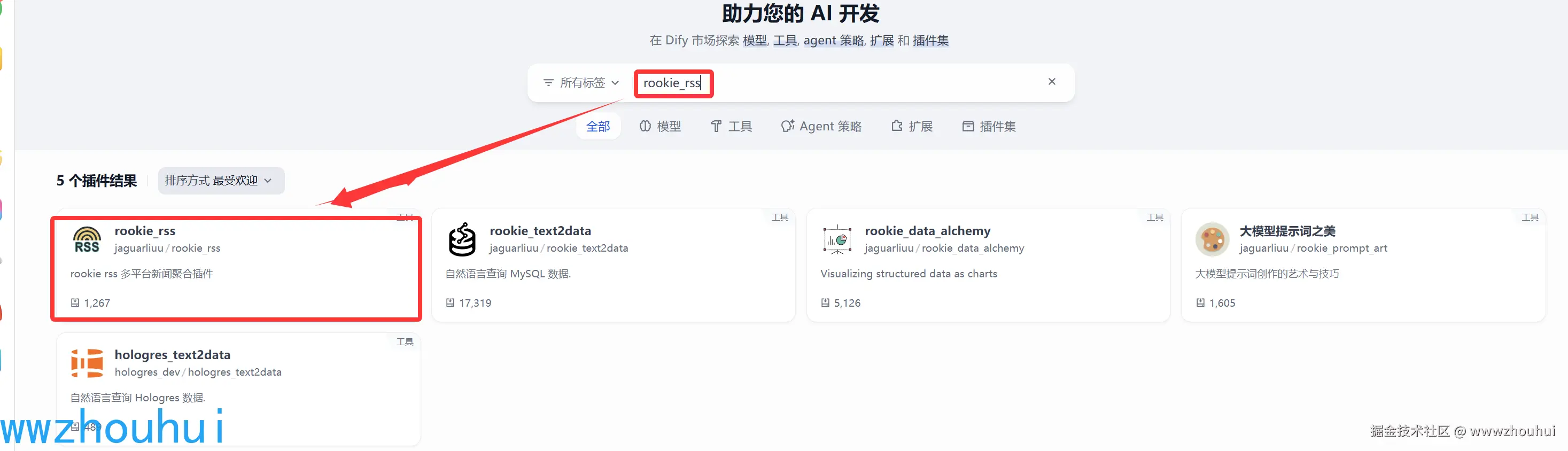Click the hologres_text2data orange icon

87,363
